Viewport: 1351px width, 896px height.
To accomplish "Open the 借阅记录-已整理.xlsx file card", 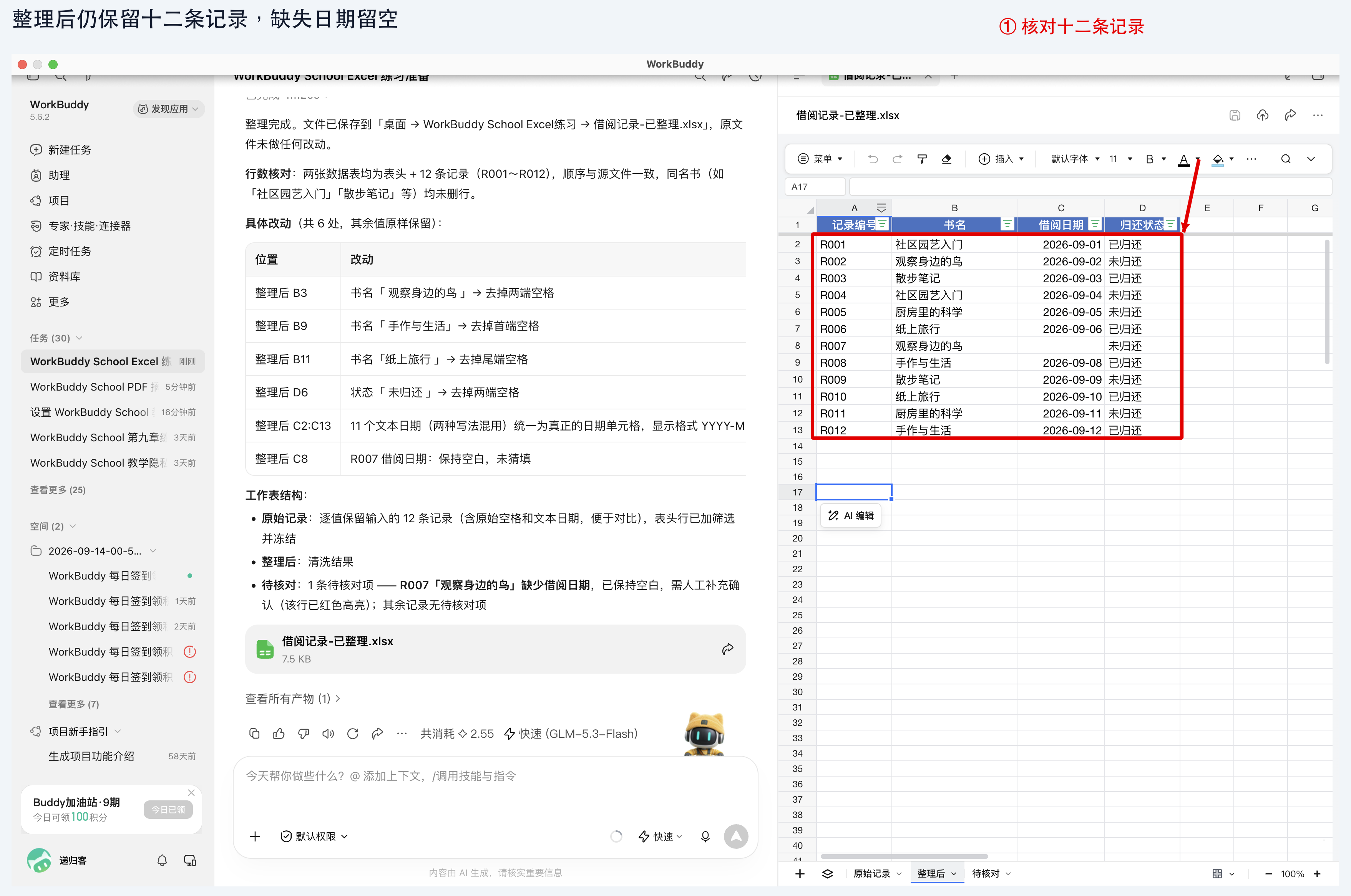I will (x=495, y=649).
